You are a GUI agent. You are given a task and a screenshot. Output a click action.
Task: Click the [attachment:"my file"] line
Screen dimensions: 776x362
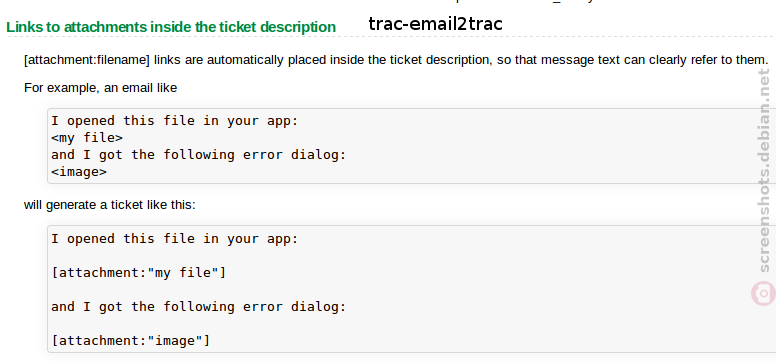tap(139, 273)
